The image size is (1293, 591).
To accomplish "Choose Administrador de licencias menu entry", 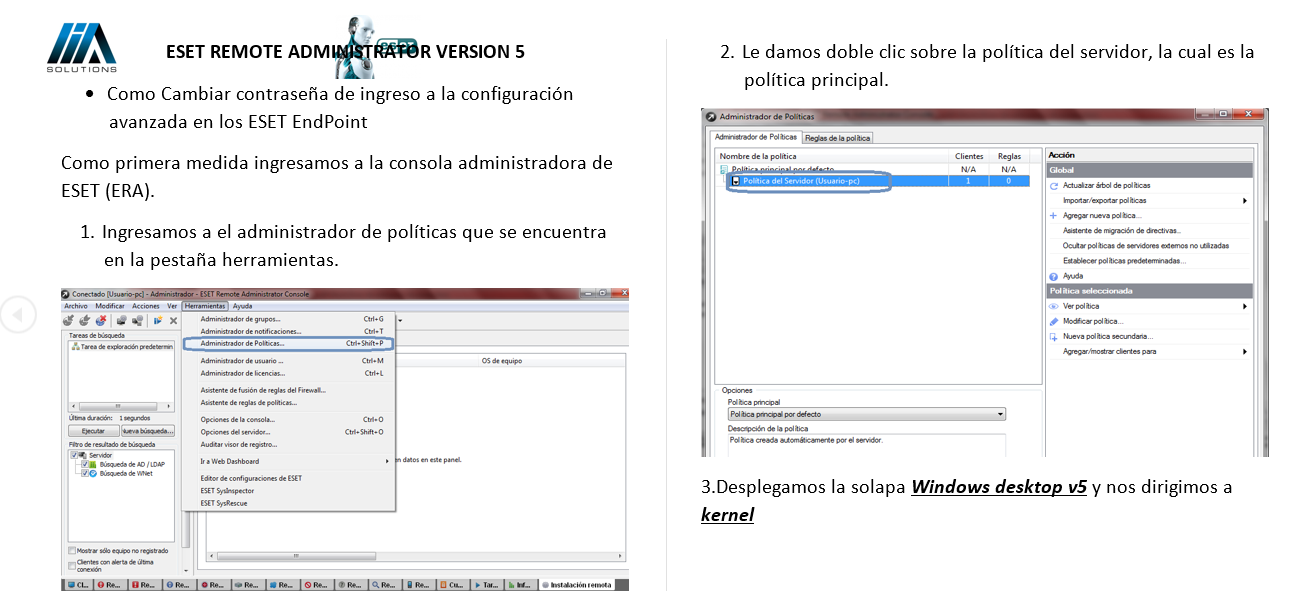I will coord(290,373).
